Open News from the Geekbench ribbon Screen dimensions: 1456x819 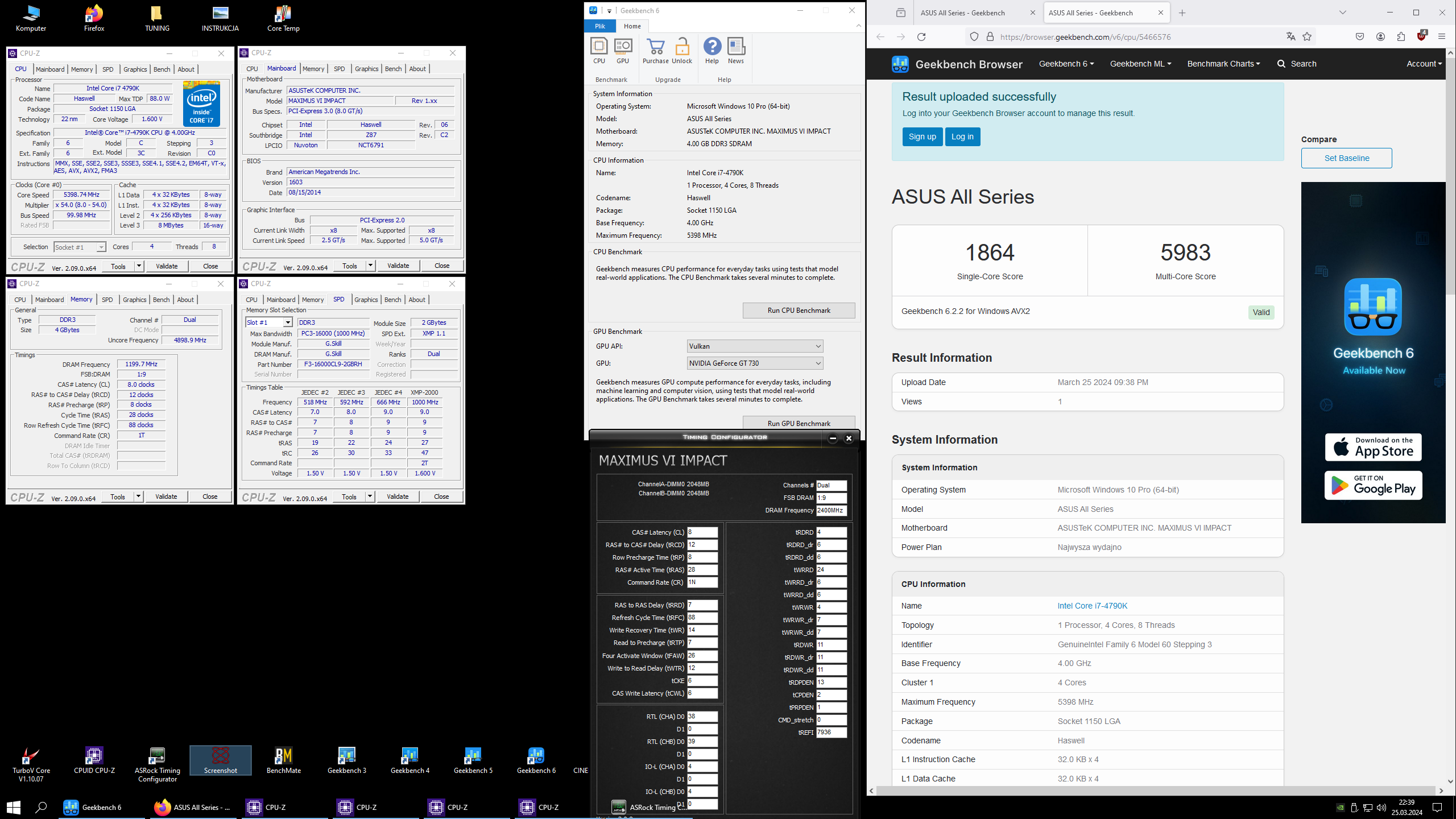735,51
